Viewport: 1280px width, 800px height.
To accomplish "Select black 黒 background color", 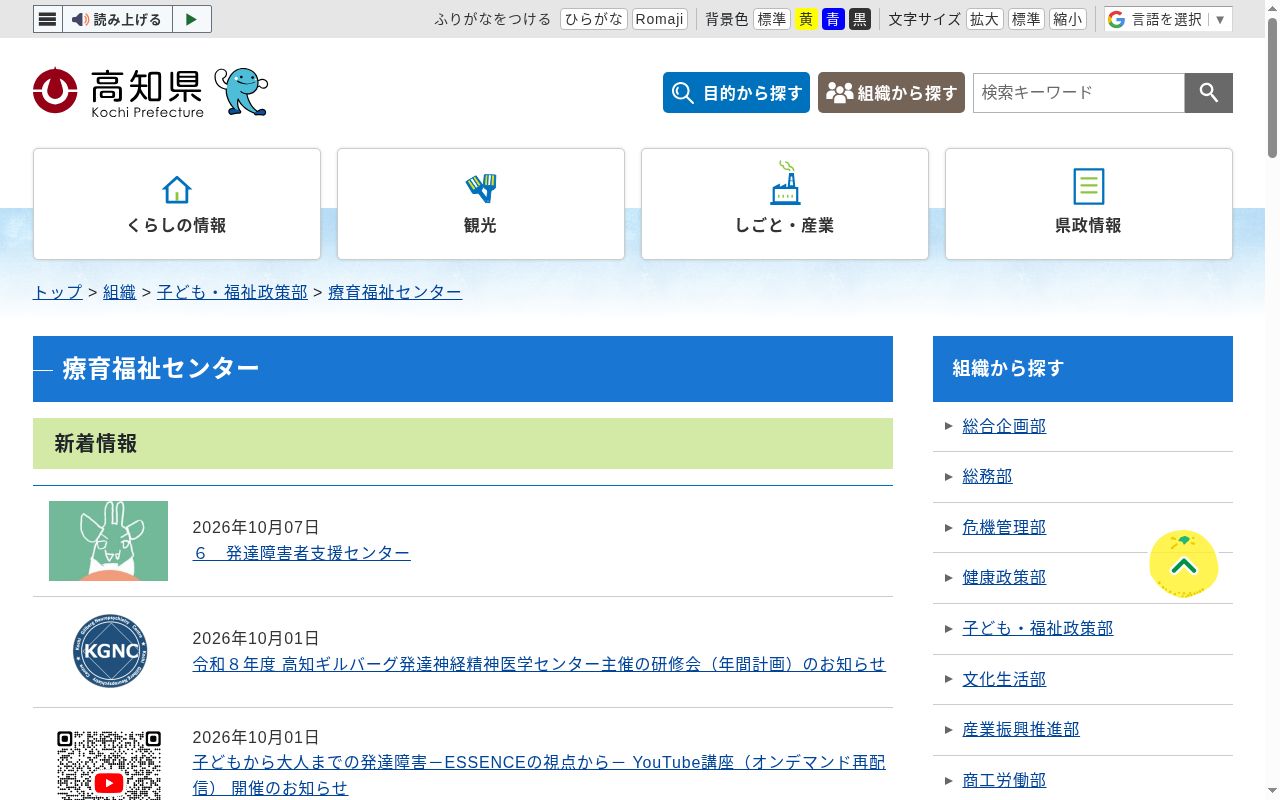I will 860,19.
